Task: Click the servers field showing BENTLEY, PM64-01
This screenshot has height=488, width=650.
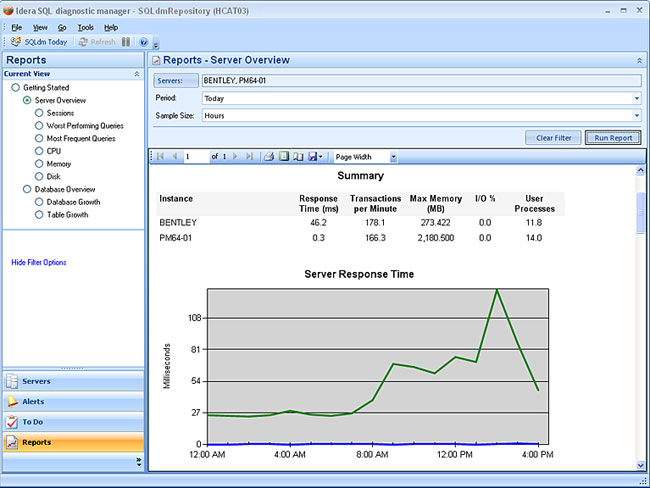Action: click(x=422, y=80)
